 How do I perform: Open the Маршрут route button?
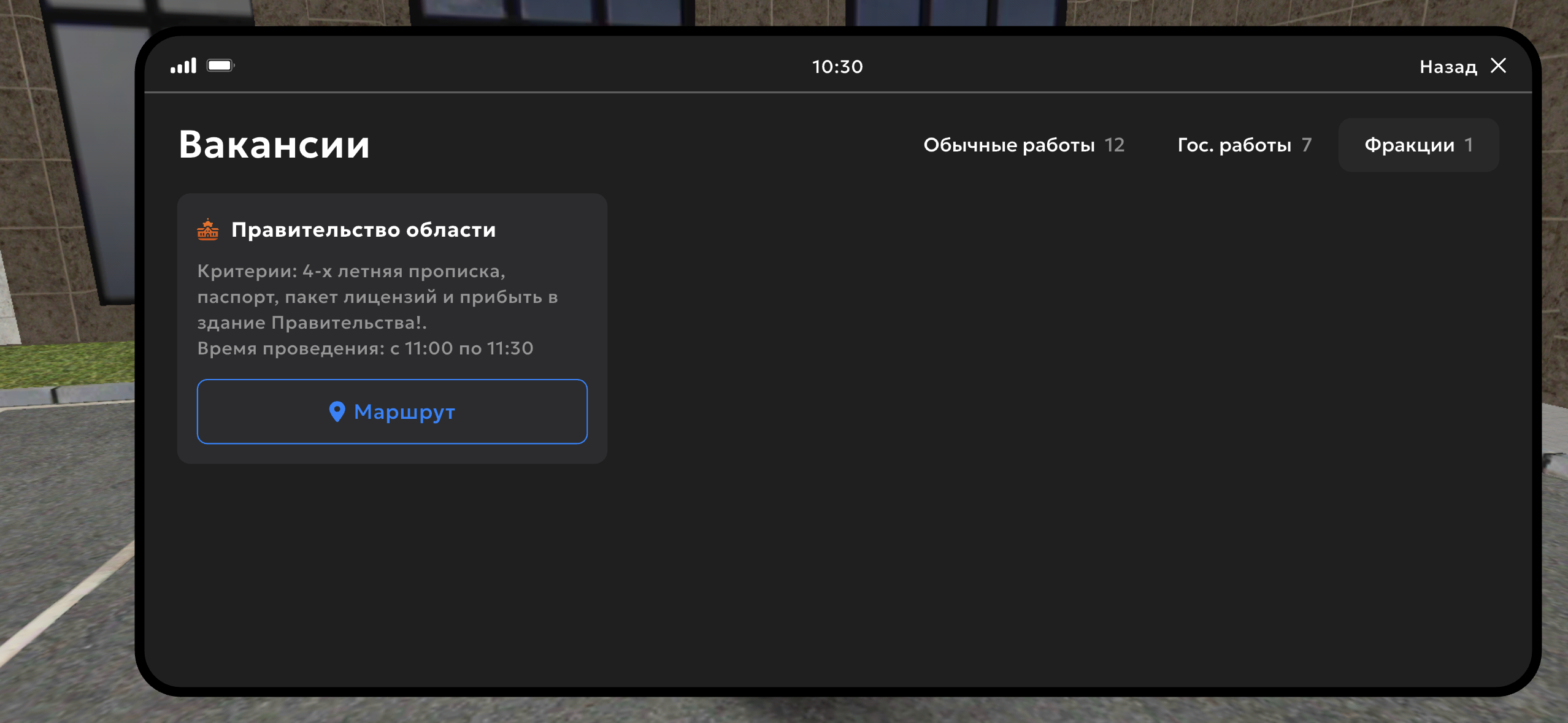point(392,411)
